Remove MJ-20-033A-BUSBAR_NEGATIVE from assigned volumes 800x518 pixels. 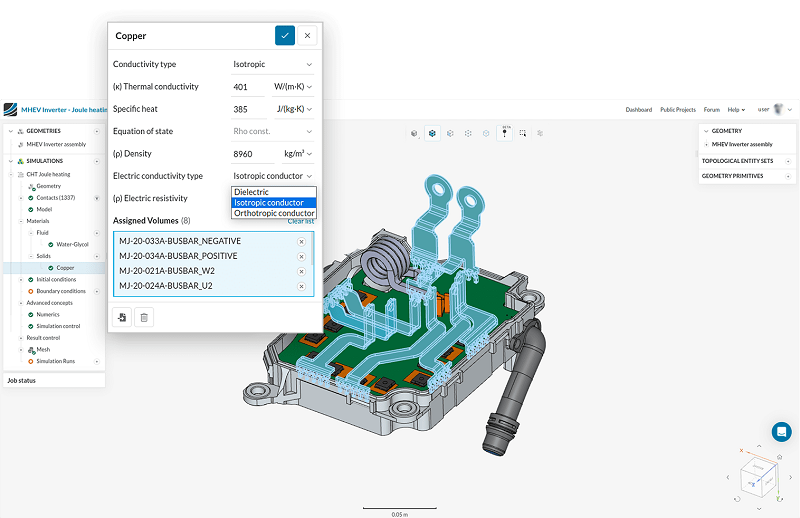click(302, 242)
